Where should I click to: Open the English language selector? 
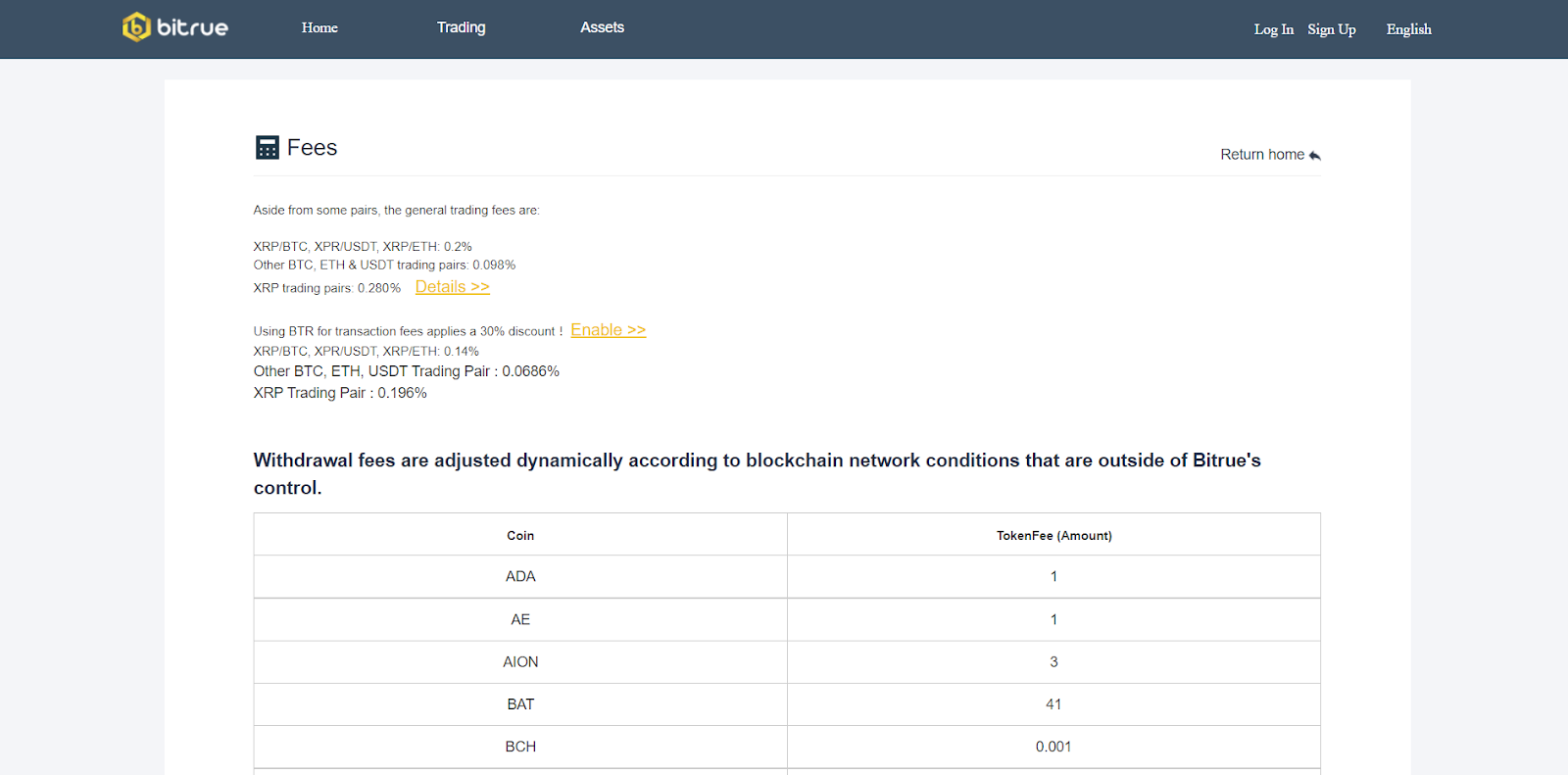tap(1408, 29)
